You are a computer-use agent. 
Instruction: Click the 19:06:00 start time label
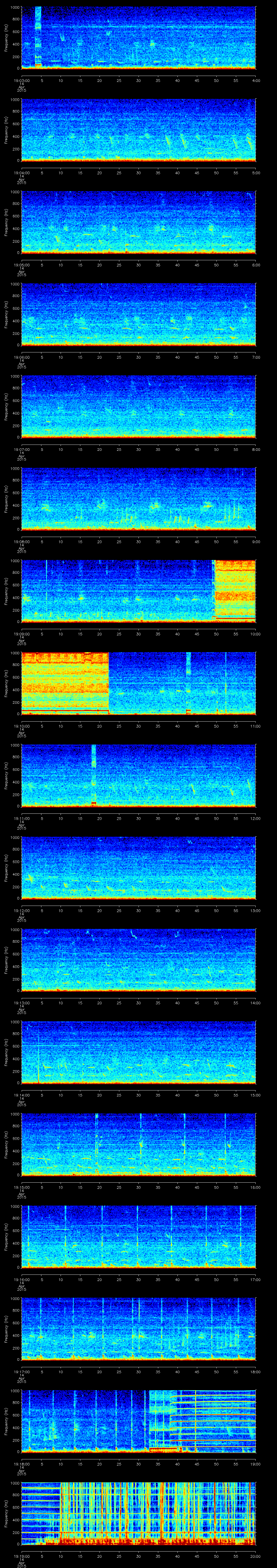tap(21, 357)
